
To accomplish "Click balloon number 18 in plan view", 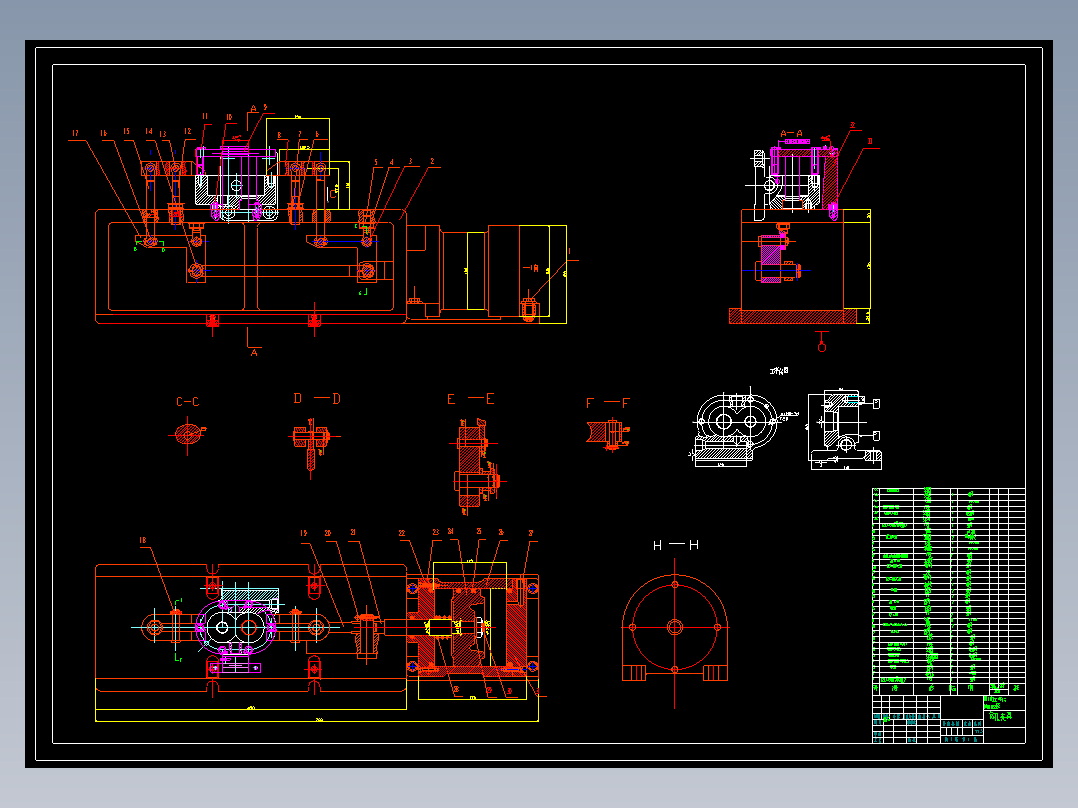I will click(x=143, y=540).
